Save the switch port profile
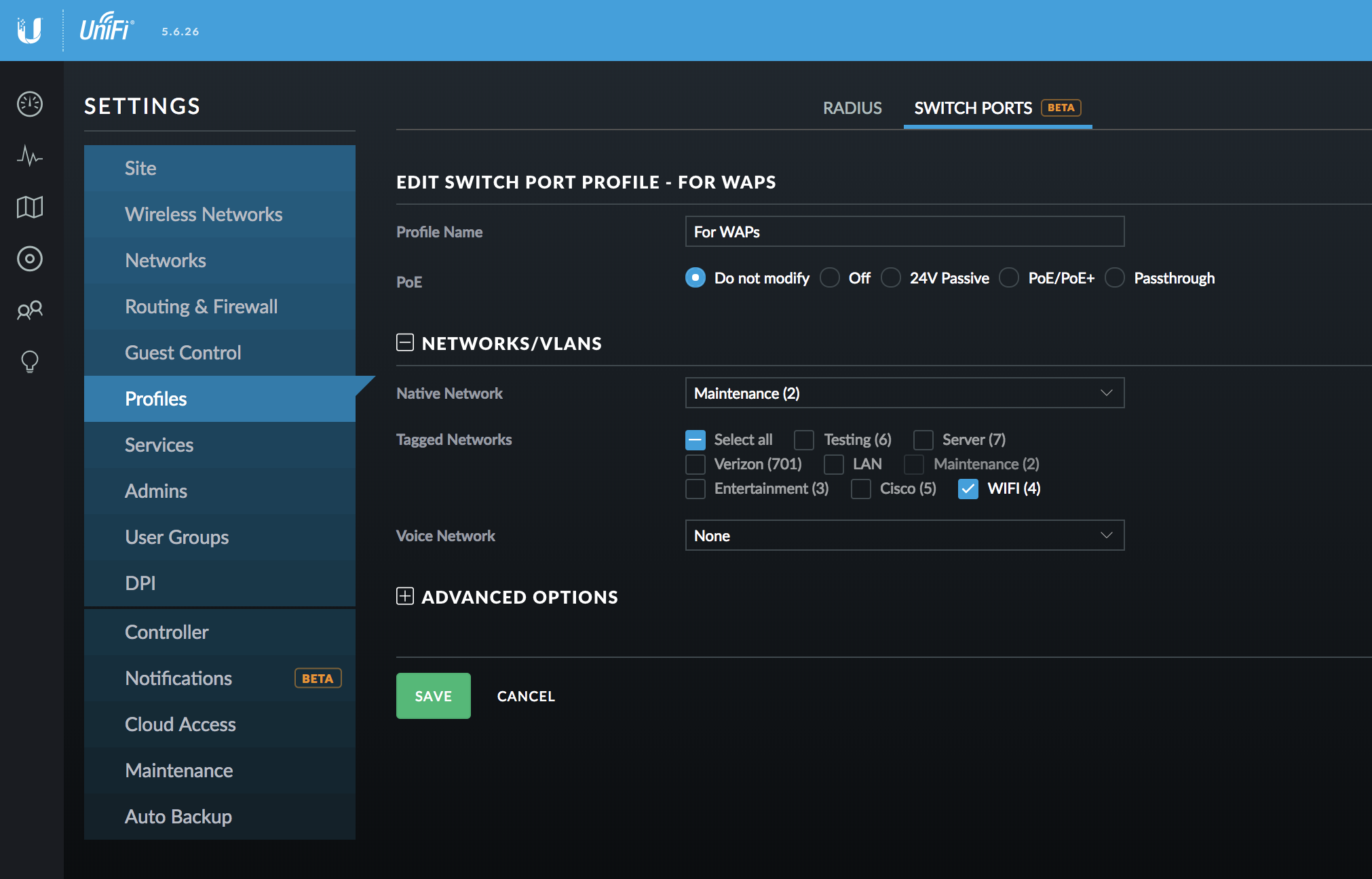Screen dimensions: 1372x879 pos(433,695)
